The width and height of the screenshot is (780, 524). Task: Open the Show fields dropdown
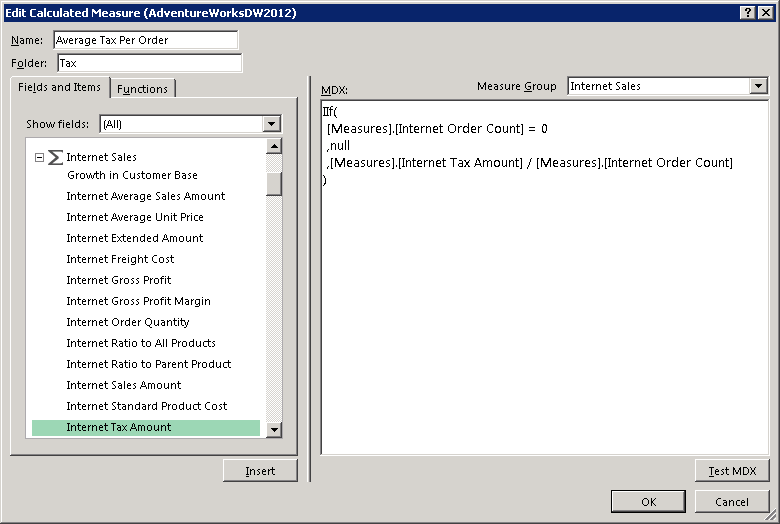[x=271, y=124]
